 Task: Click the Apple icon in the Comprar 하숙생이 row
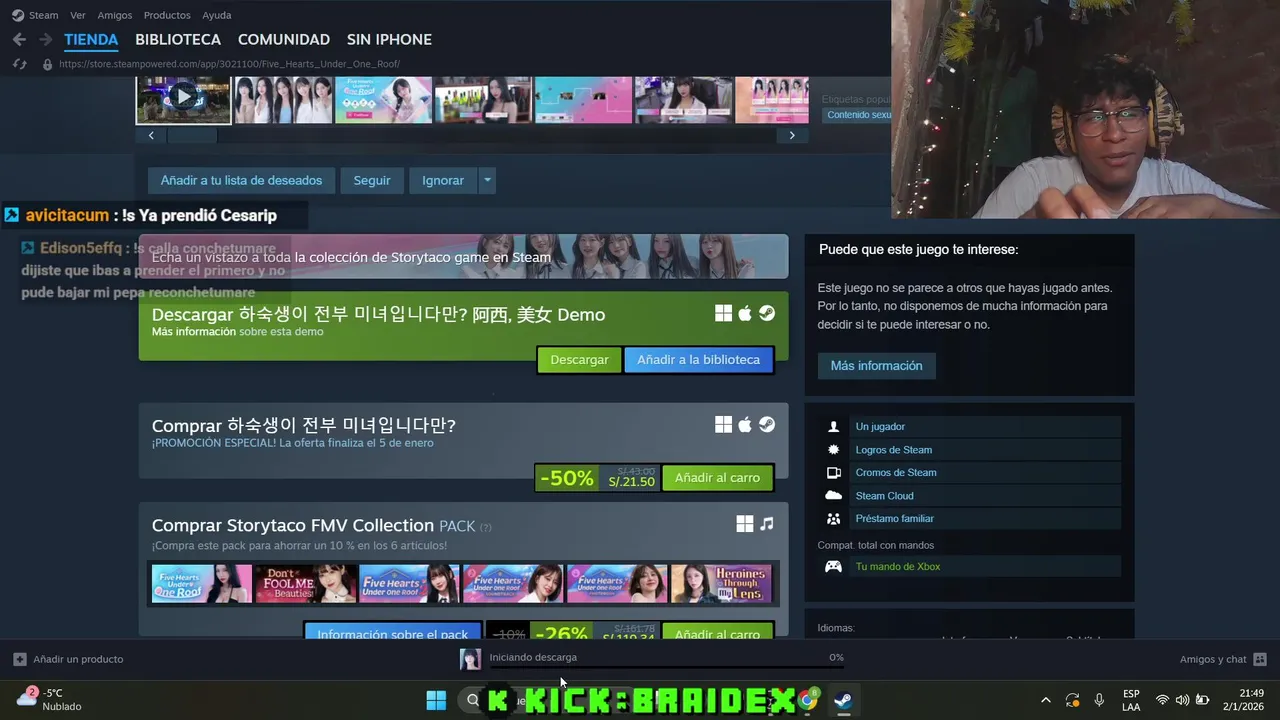pyautogui.click(x=745, y=425)
